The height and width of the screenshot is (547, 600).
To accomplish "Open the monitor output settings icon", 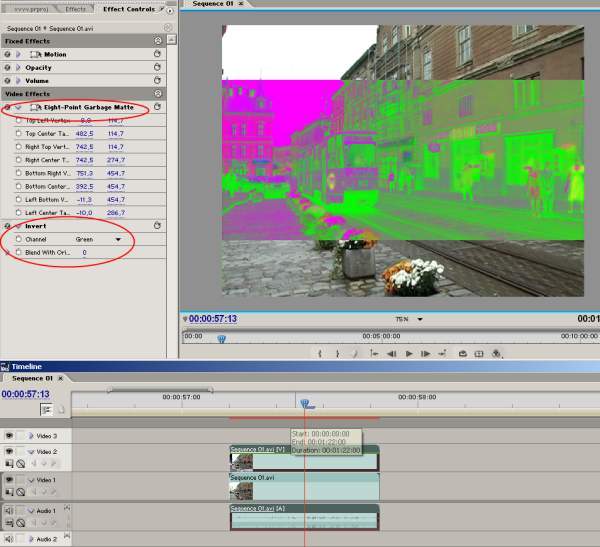I will pos(496,354).
